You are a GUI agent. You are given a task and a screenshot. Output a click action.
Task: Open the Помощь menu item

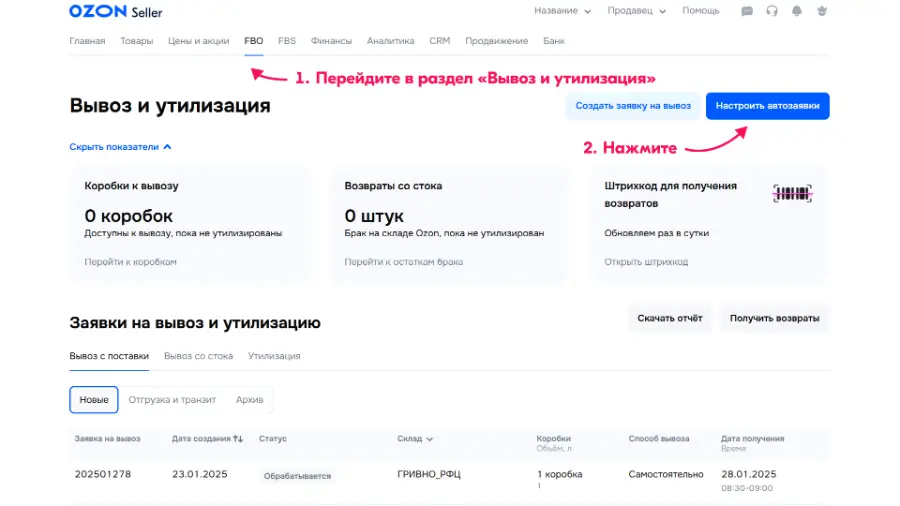click(x=700, y=11)
